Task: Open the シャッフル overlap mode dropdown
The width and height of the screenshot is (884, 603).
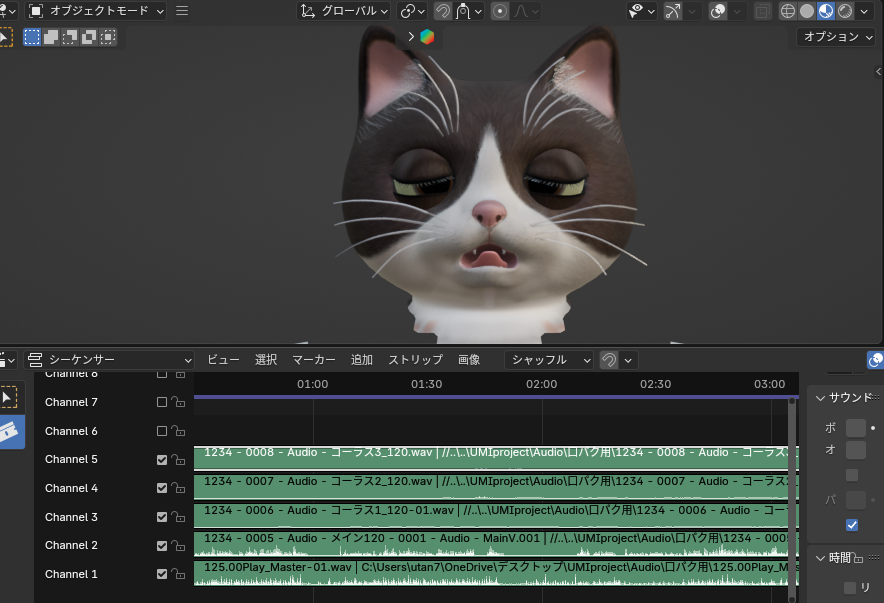Action: coord(549,360)
